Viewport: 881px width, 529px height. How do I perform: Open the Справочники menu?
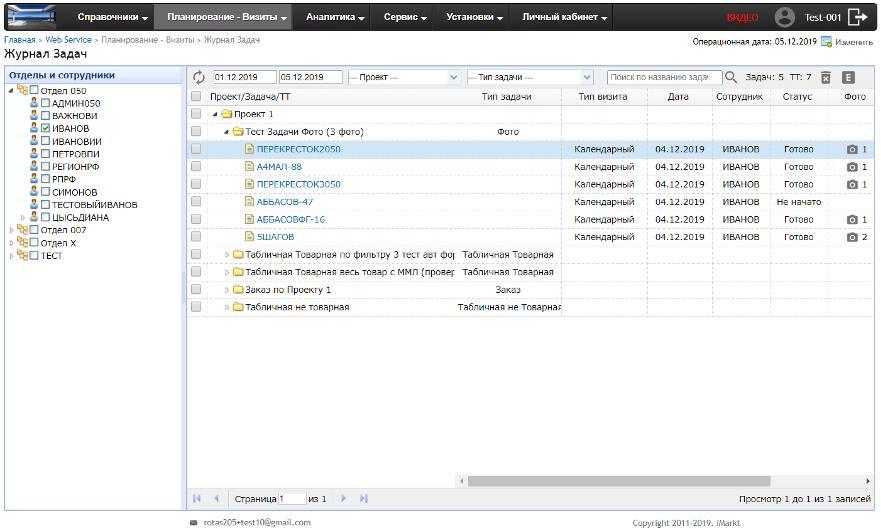coord(112,17)
